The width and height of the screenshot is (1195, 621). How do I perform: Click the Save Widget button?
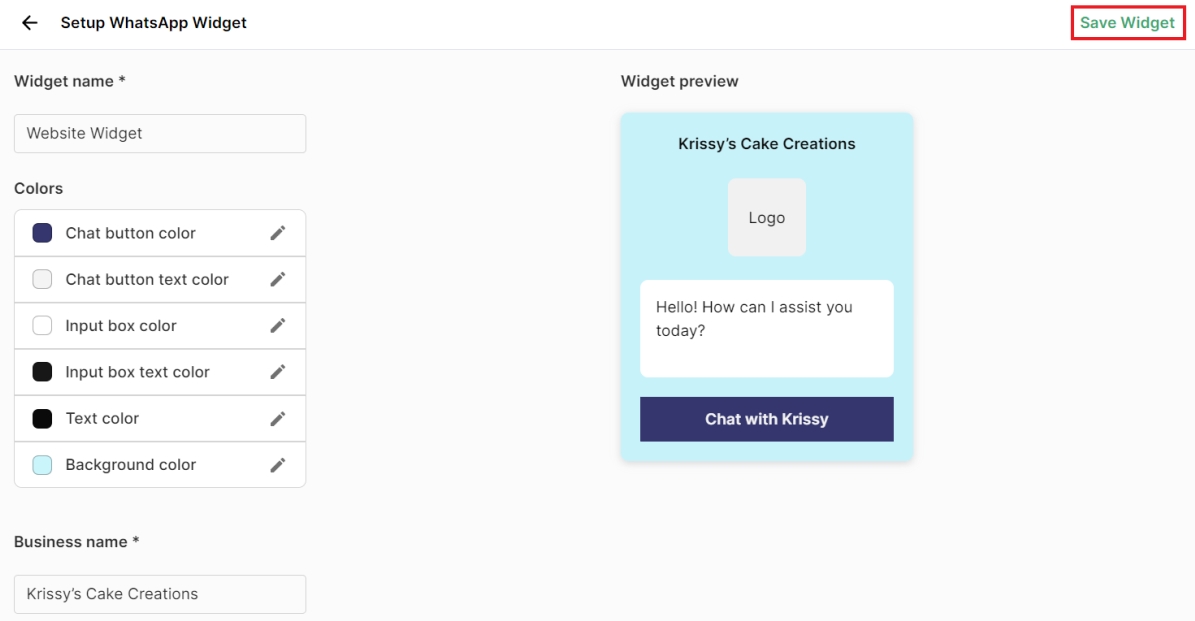(1127, 23)
